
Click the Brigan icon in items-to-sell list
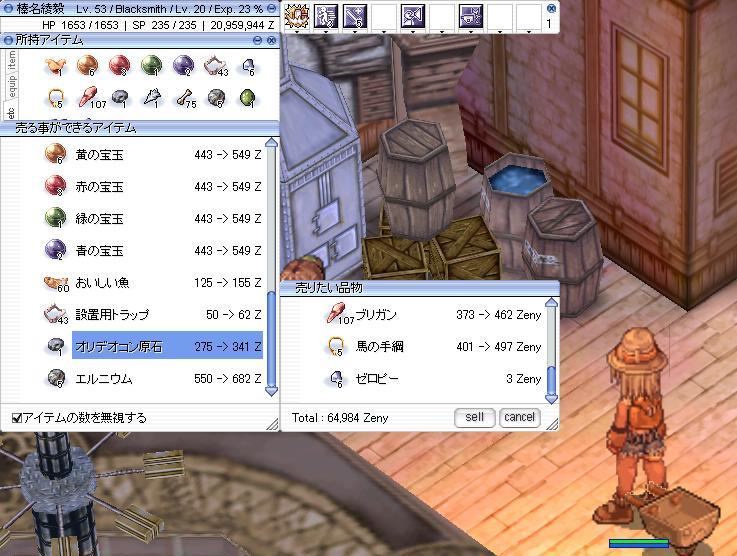coord(339,314)
